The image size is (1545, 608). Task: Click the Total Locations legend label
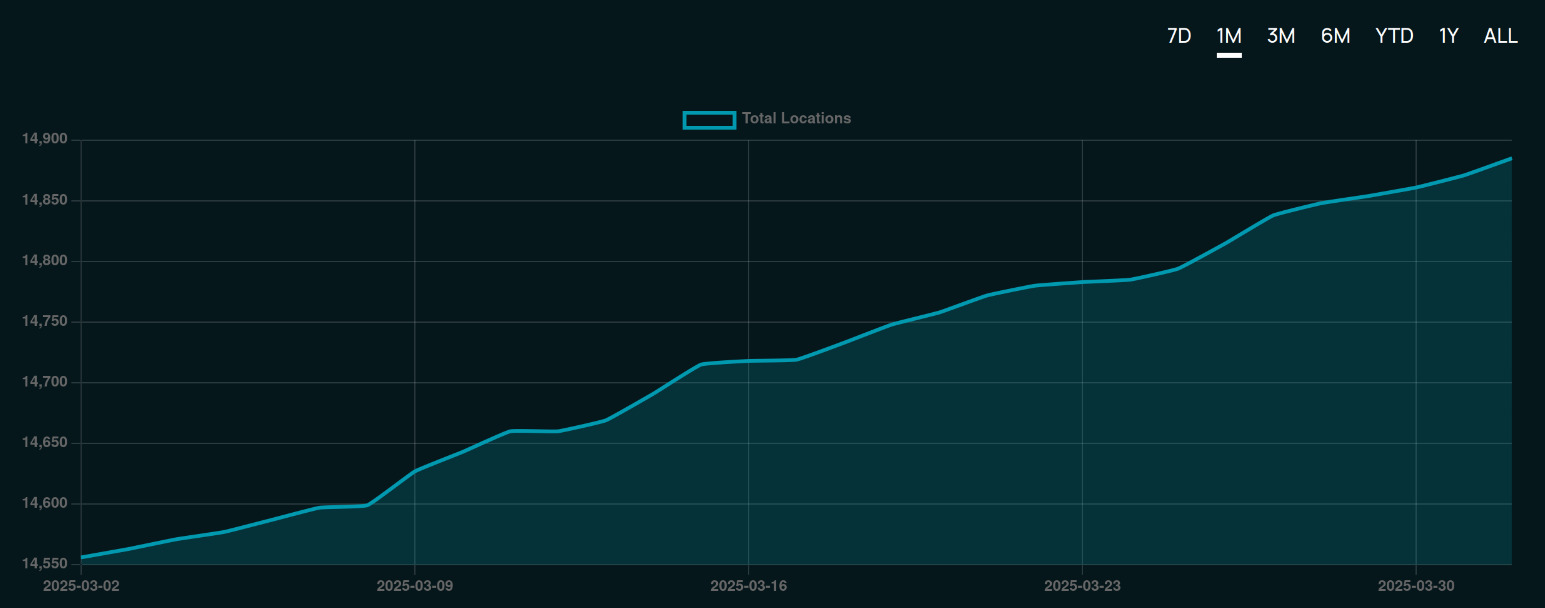tap(796, 118)
